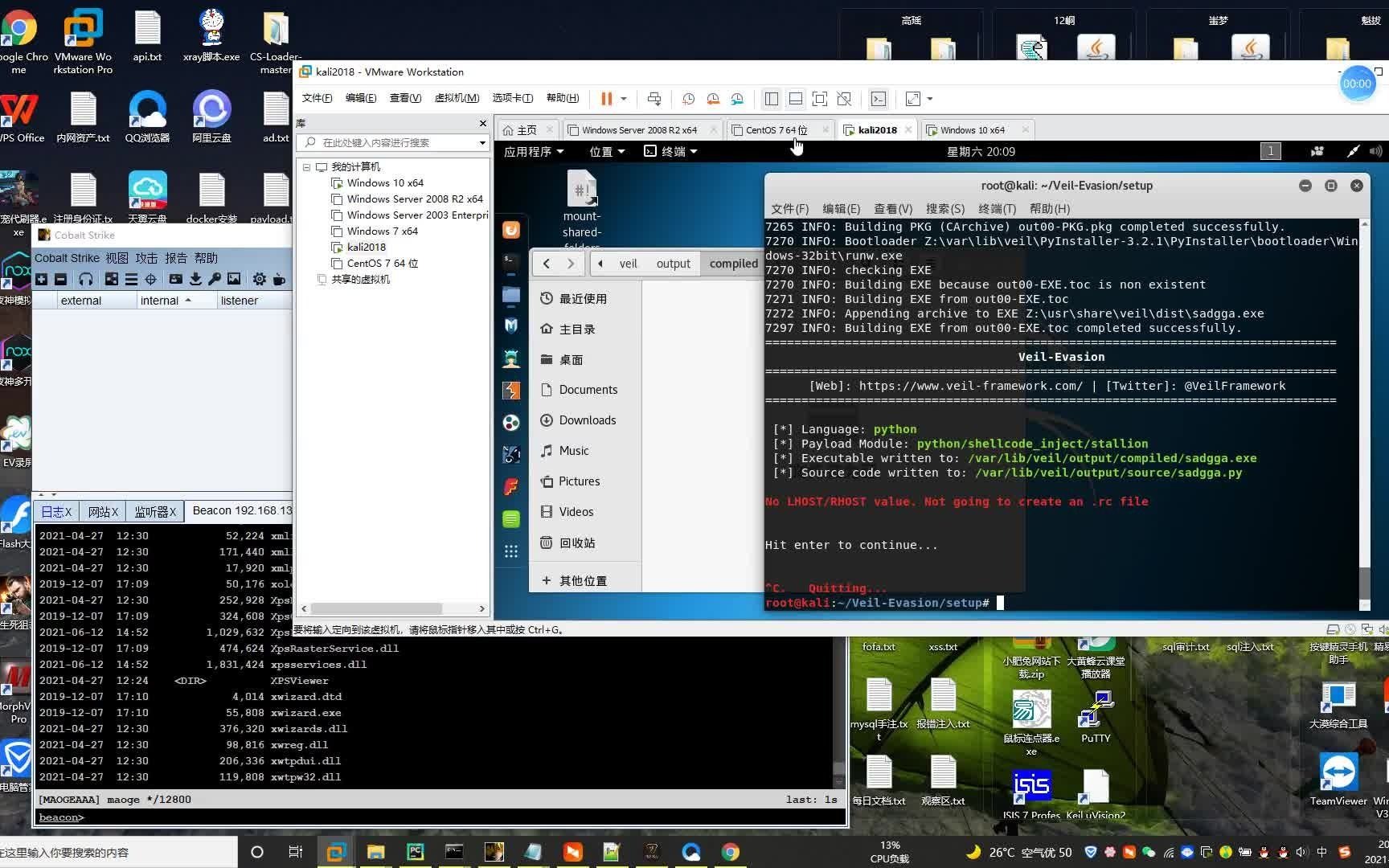The width and height of the screenshot is (1389, 868).
Task: Open keystrokes key icon in Cobalt Strike
Action: pyautogui.click(x=214, y=279)
